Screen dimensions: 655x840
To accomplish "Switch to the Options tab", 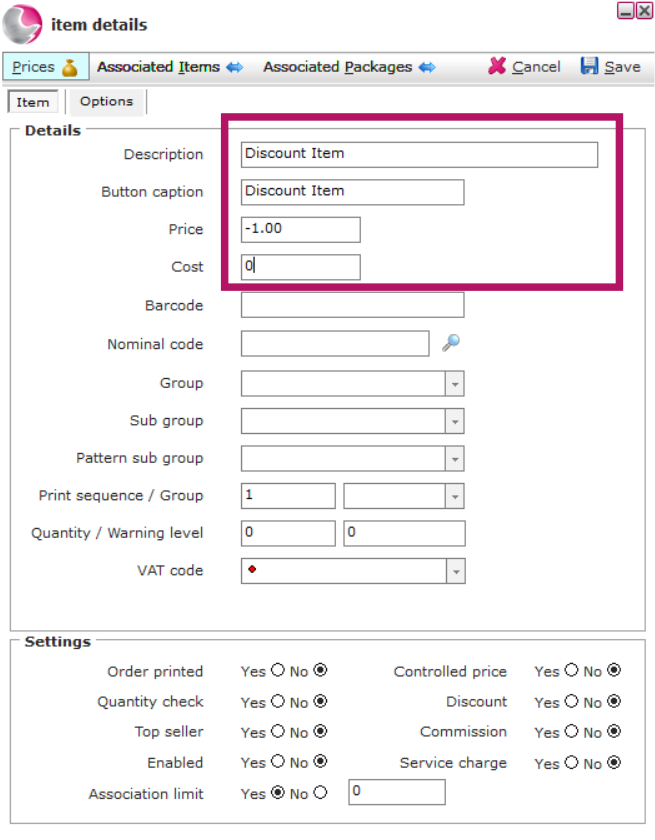I will tap(107, 101).
